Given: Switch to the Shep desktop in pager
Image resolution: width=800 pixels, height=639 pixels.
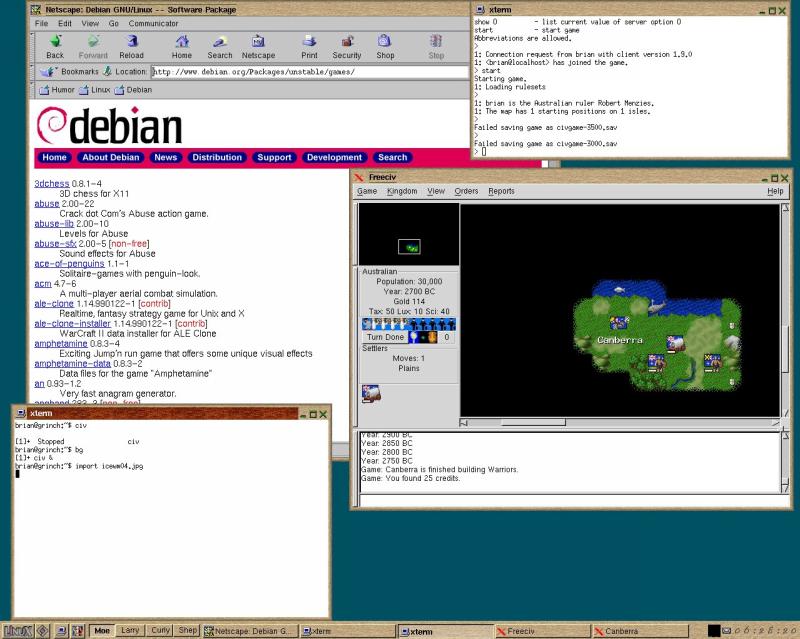Looking at the screenshot, I should tap(187, 631).
